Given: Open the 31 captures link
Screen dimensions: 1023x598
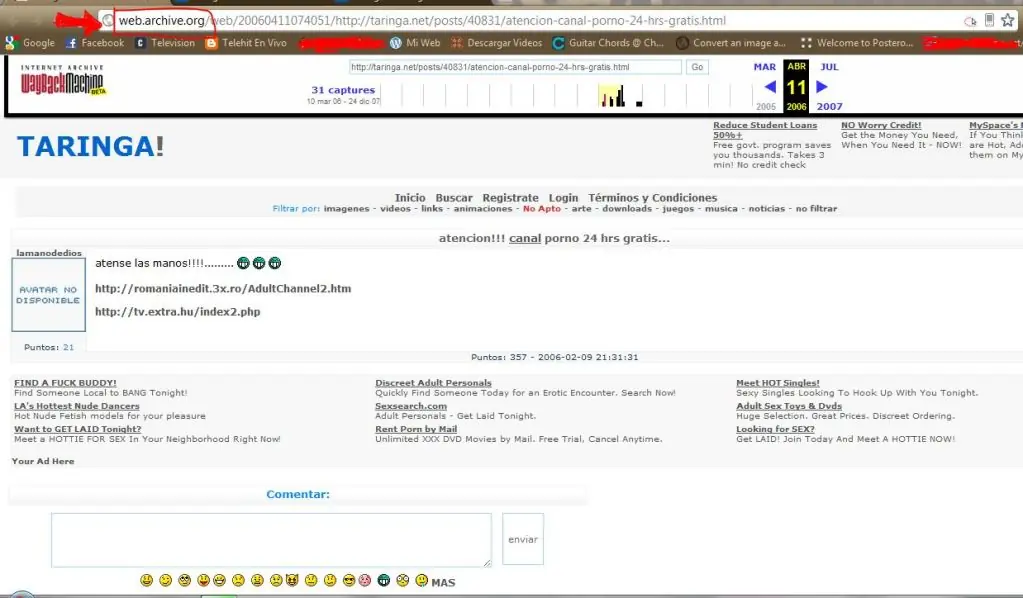Looking at the screenshot, I should click(x=343, y=90).
